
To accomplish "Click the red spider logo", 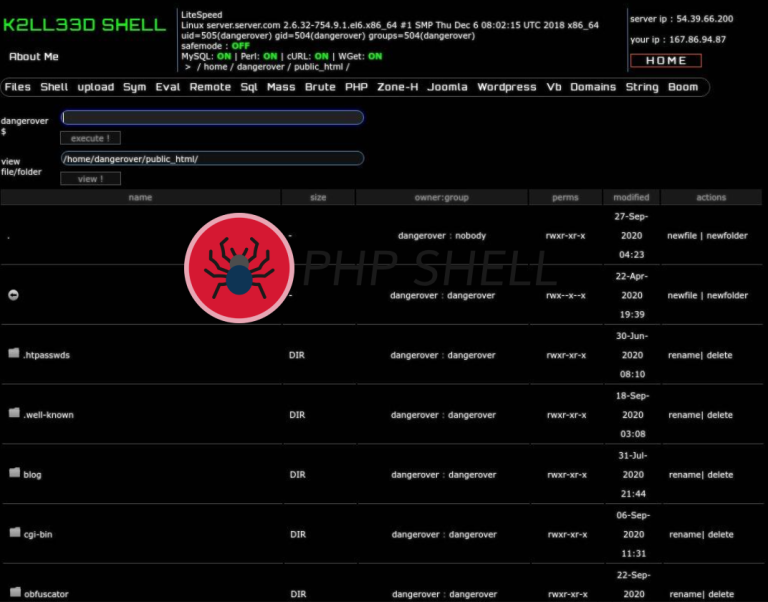I will (238, 268).
